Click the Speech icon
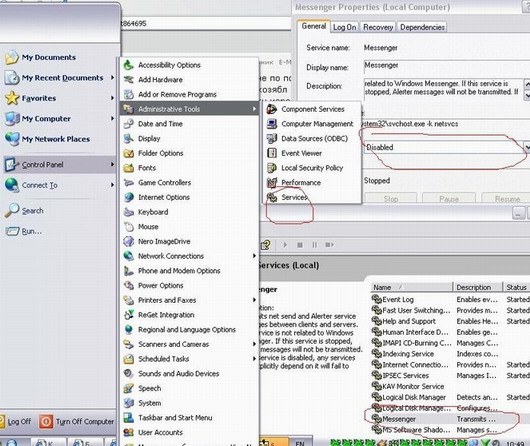This screenshot has width=530, height=446. click(x=128, y=389)
